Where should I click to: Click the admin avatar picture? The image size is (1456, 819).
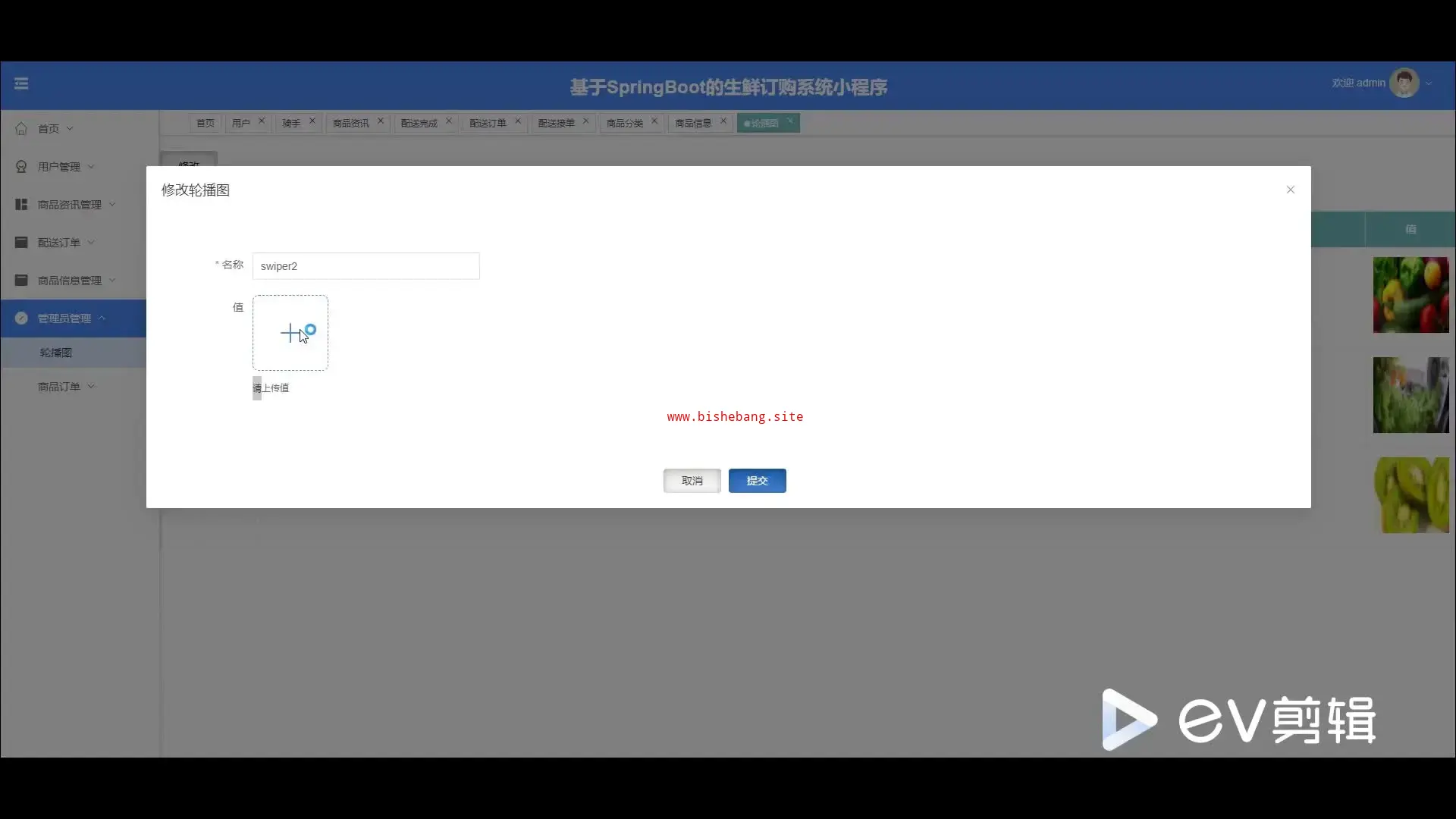(x=1404, y=83)
